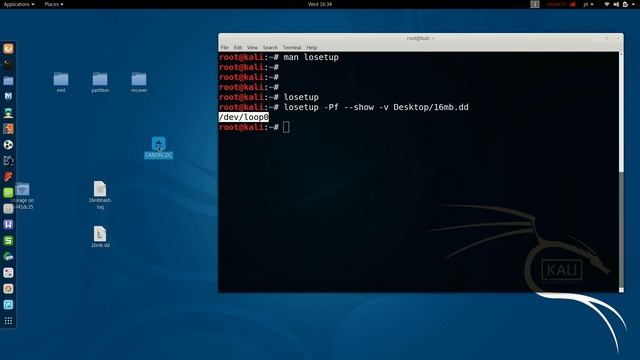Click the workspace switcher icon in top bar
The width and height of the screenshot is (640, 360).
click(x=535, y=4)
